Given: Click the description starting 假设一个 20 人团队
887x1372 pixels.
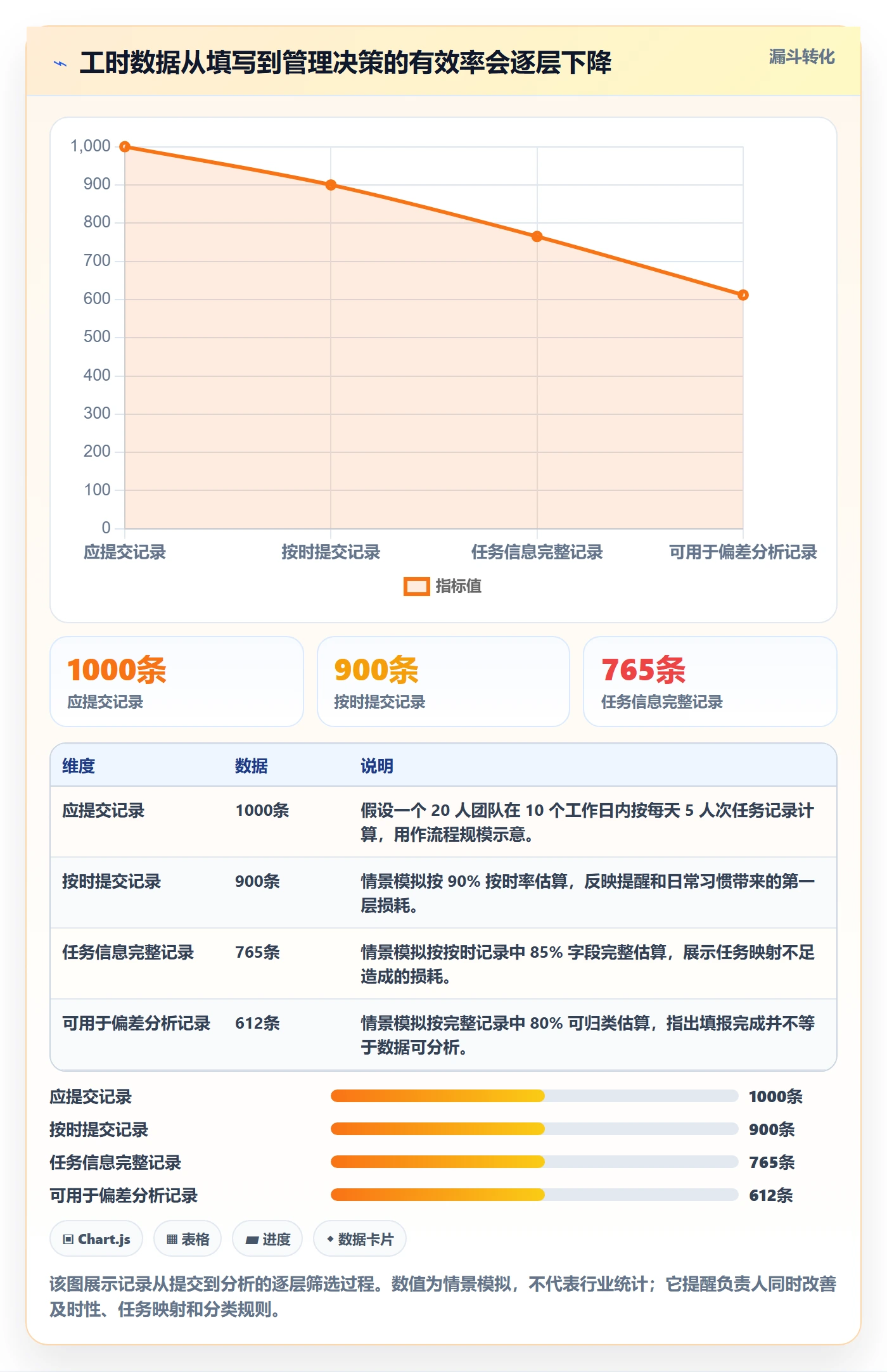Looking at the screenshot, I should [x=587, y=822].
